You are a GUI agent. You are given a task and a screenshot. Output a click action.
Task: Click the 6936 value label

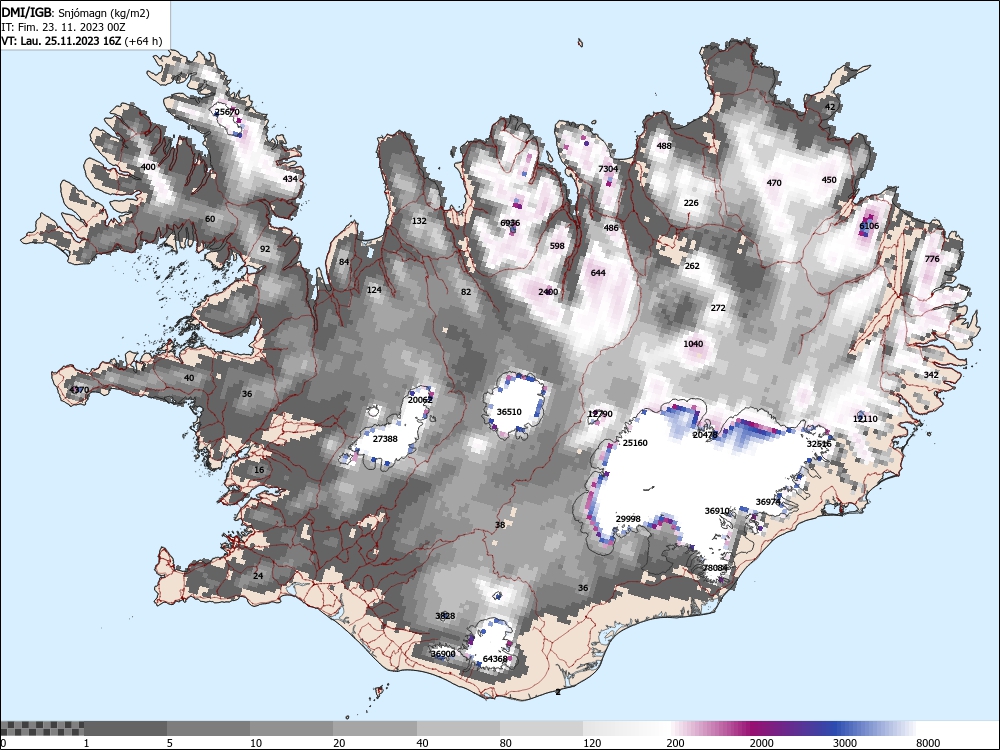[510, 223]
